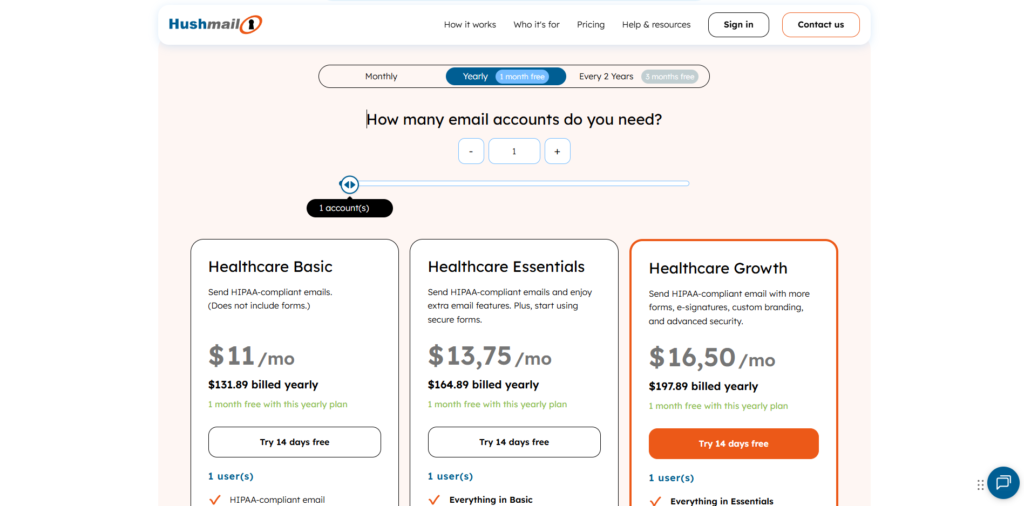Click the checkmark beside Everything in Basic
The height and width of the screenshot is (506, 1024).
[x=434, y=499]
